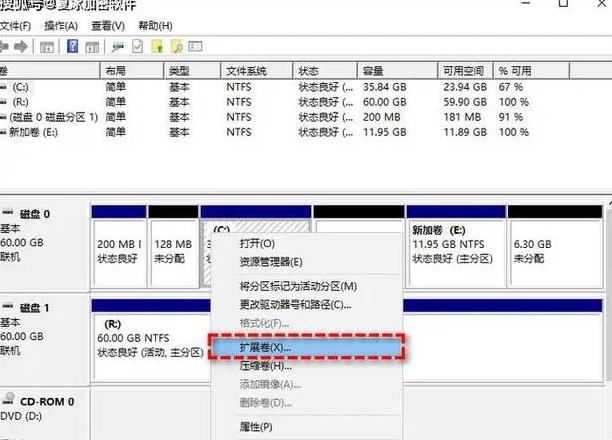Click the folder with green arrow icon
Viewport: 612px width, 440px height.
pyautogui.click(x=157, y=46)
